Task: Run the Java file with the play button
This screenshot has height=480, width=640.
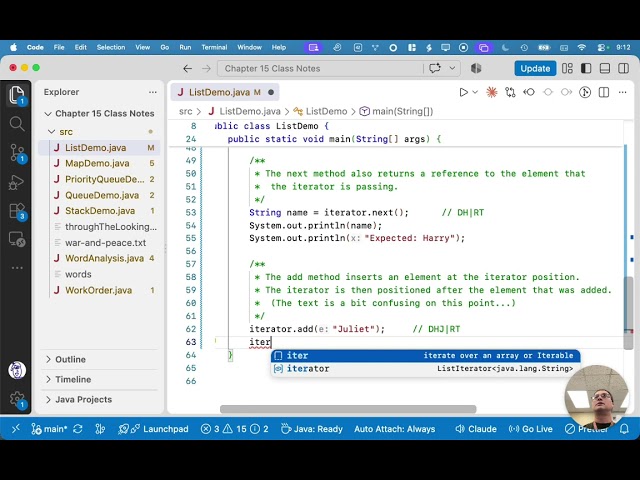Action: pos(463,92)
